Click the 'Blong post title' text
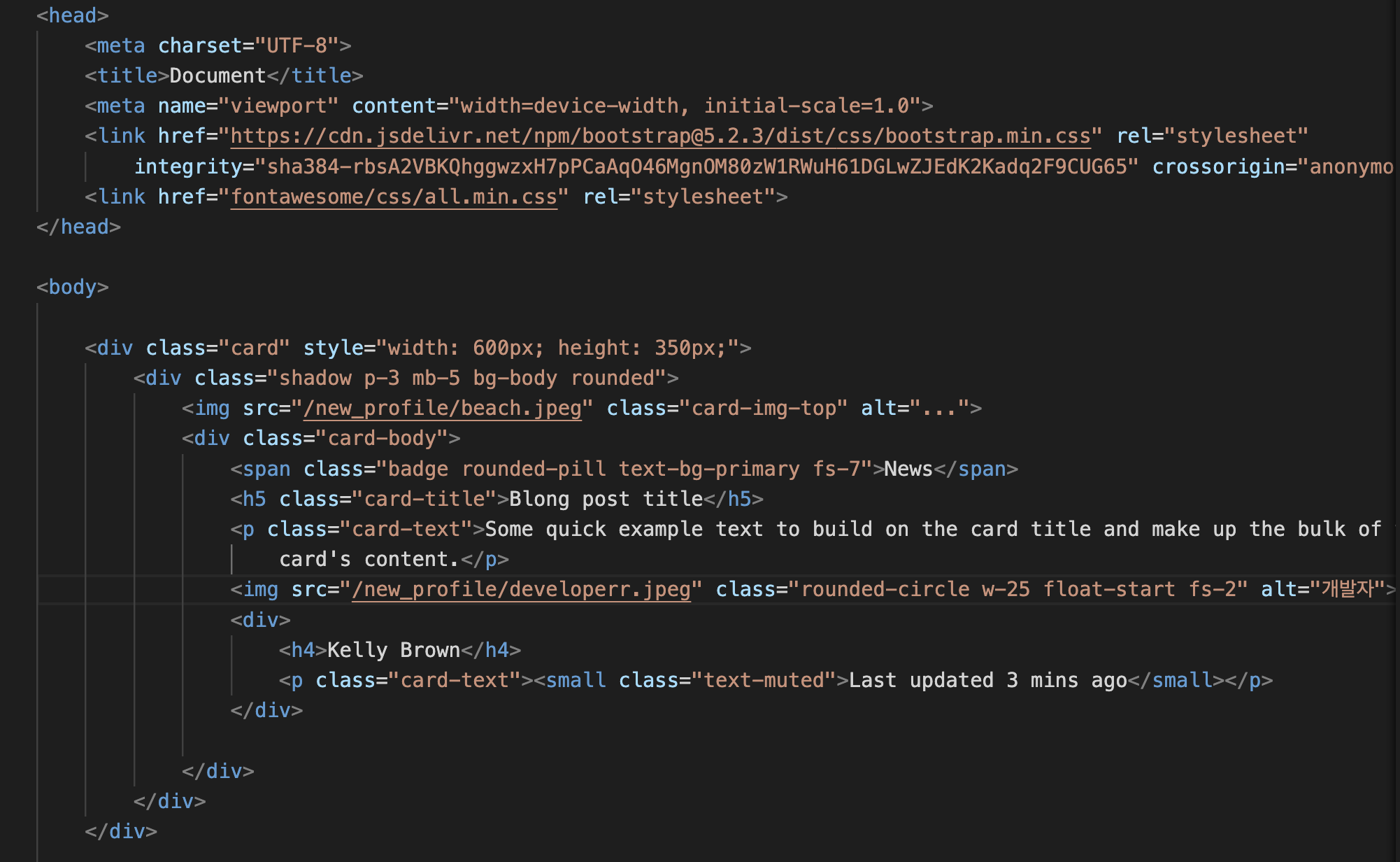Image resolution: width=1400 pixels, height=862 pixels. [606, 499]
